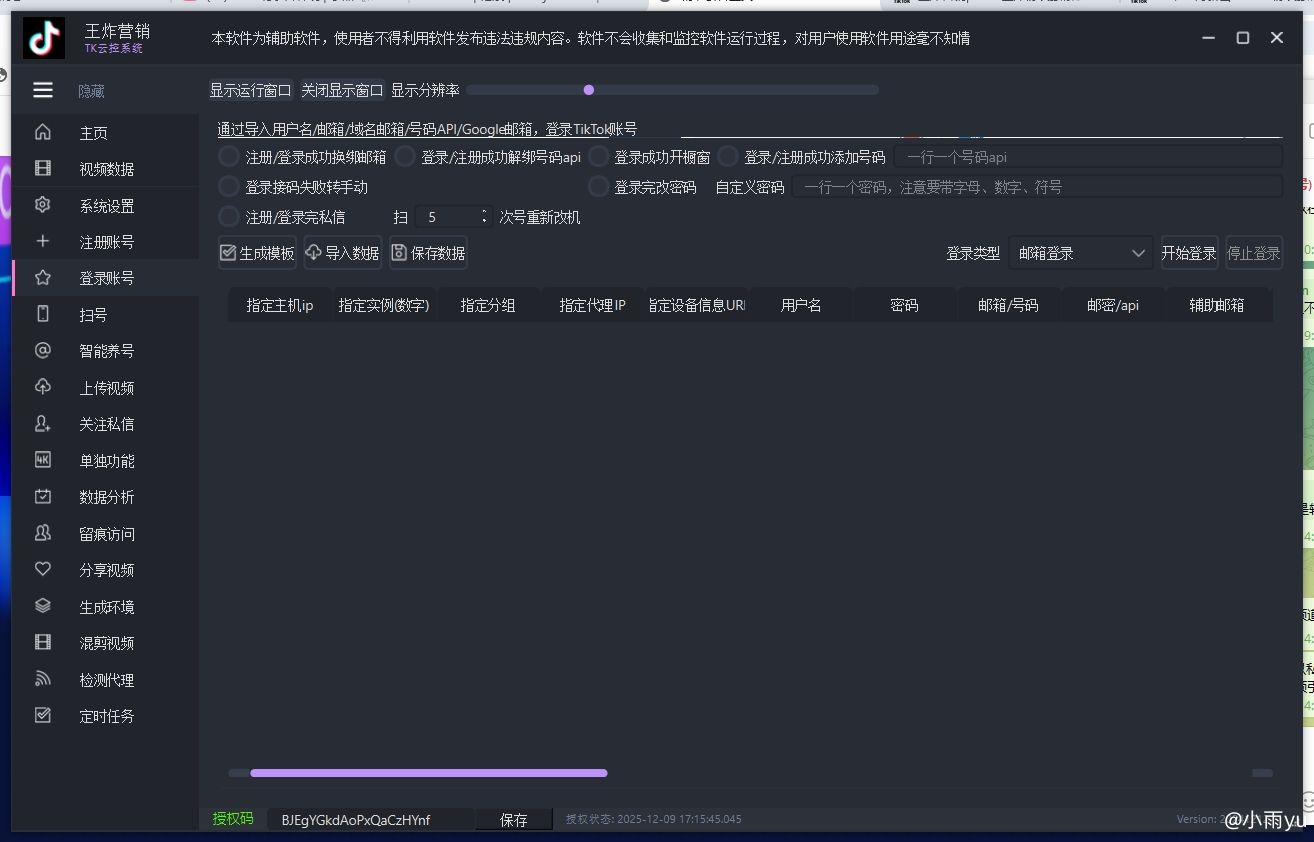
Task: Click the hamburger menu icon in sidebar
Action: [43, 90]
